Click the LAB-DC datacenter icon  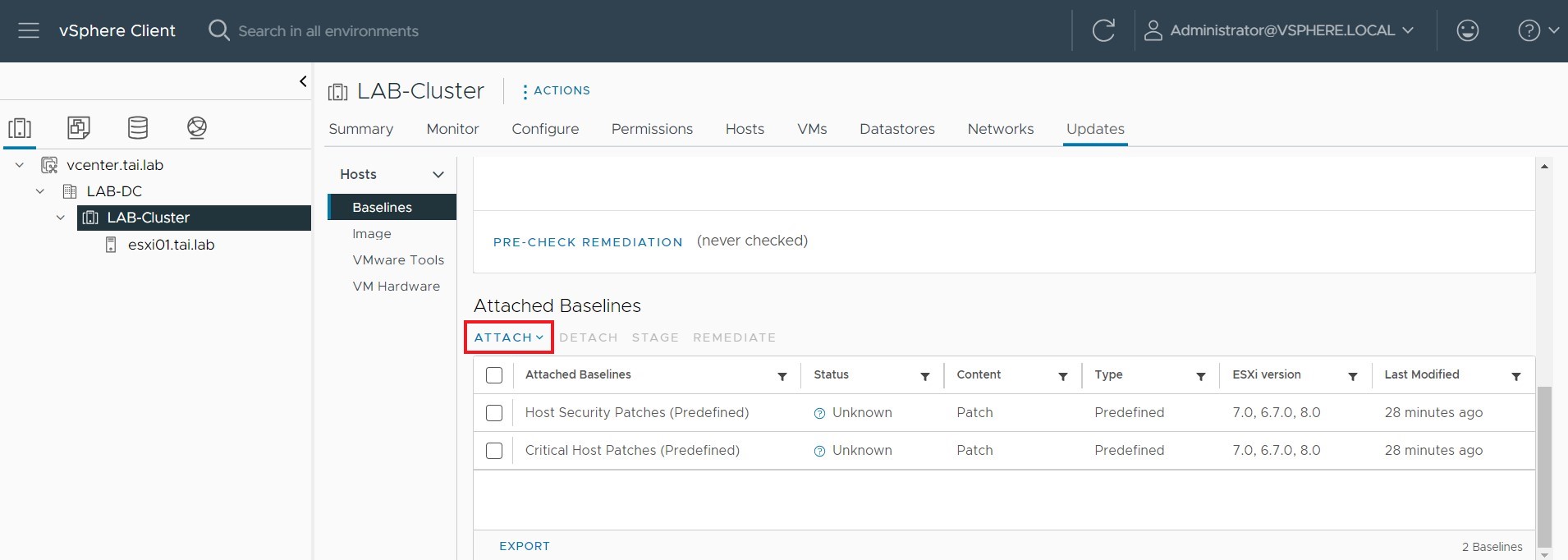pyautogui.click(x=70, y=191)
